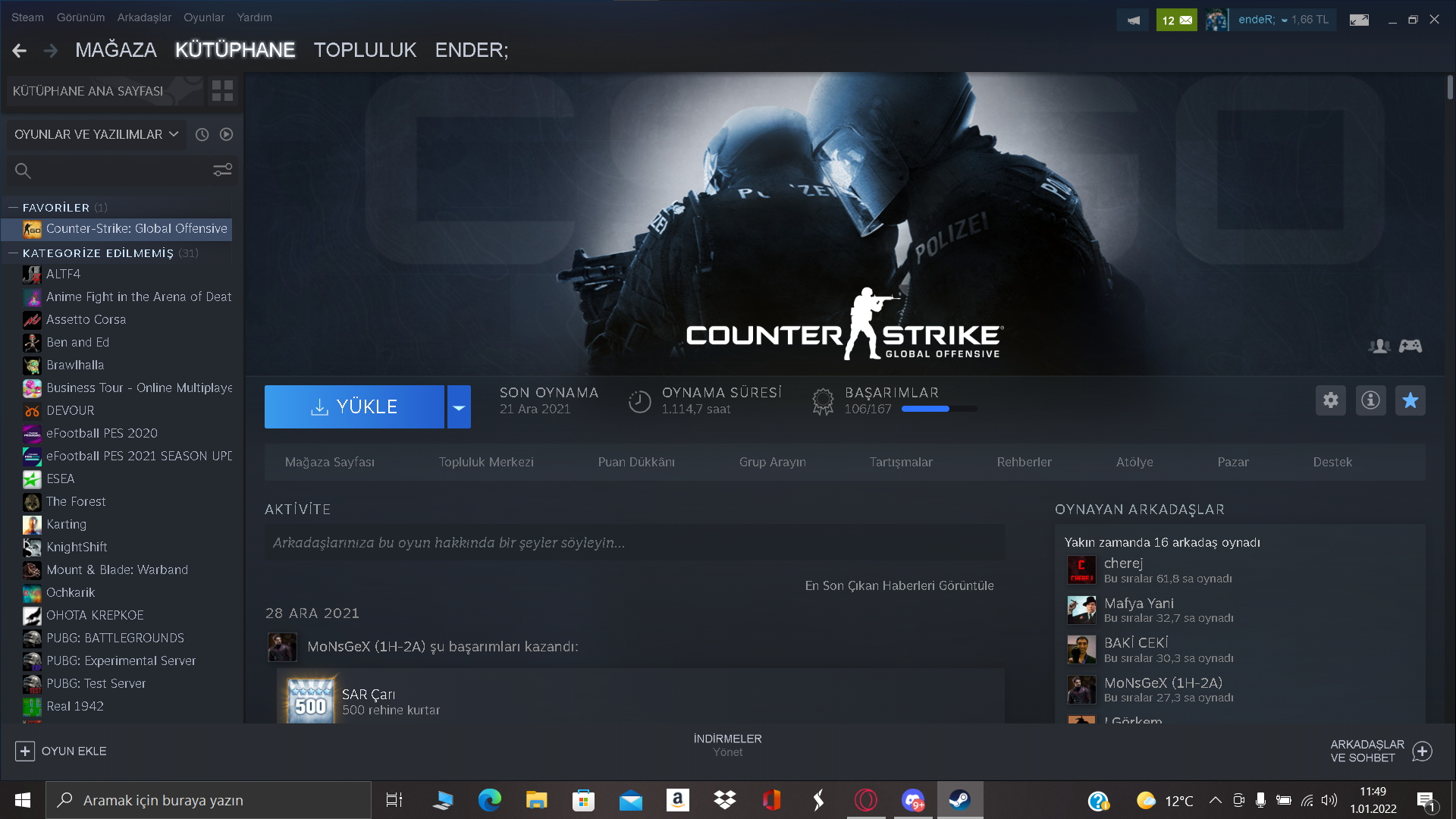Click the main page vertical scrollbar
Image resolution: width=1456 pixels, height=819 pixels.
[x=1449, y=87]
